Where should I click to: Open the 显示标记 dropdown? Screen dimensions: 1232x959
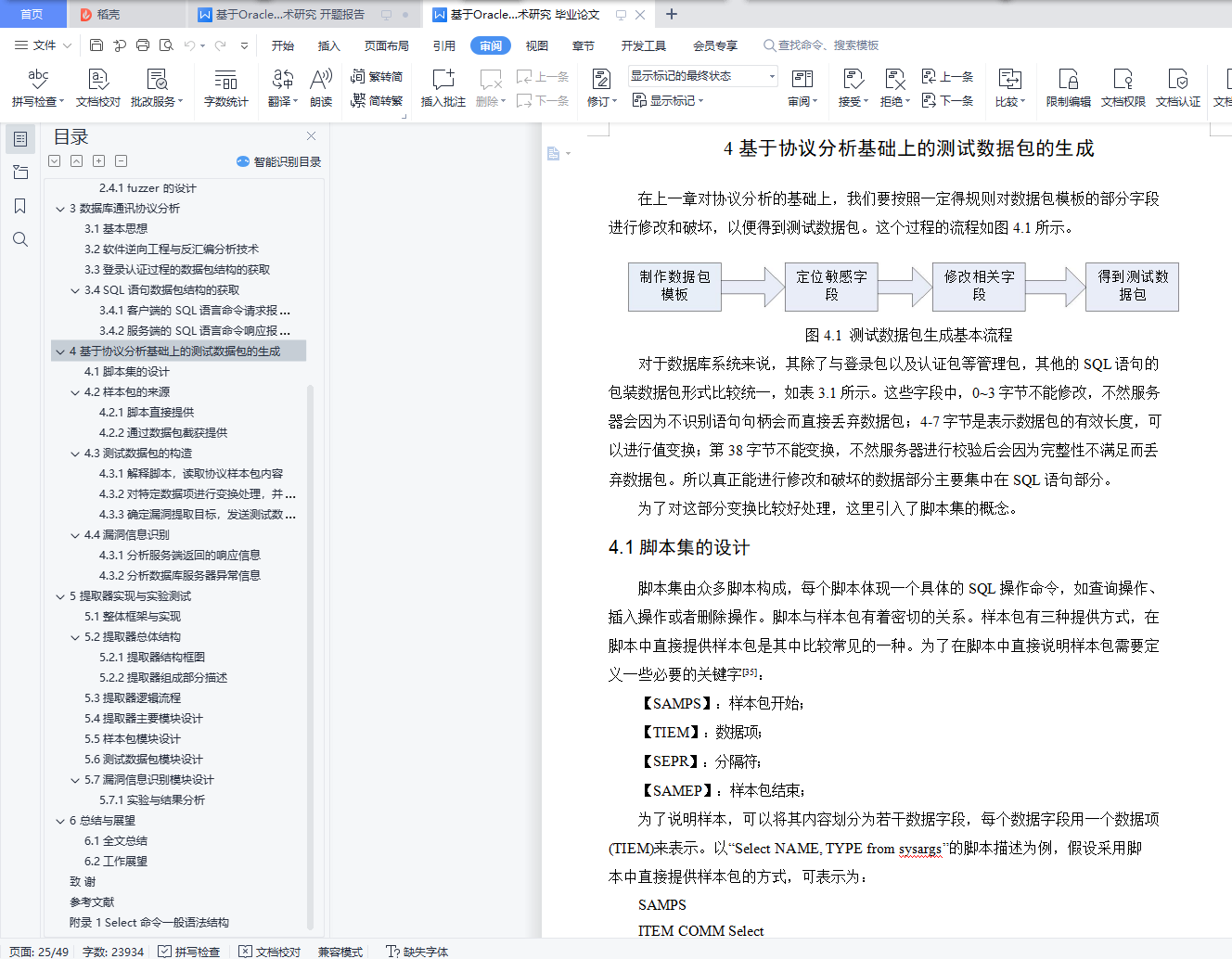668,100
